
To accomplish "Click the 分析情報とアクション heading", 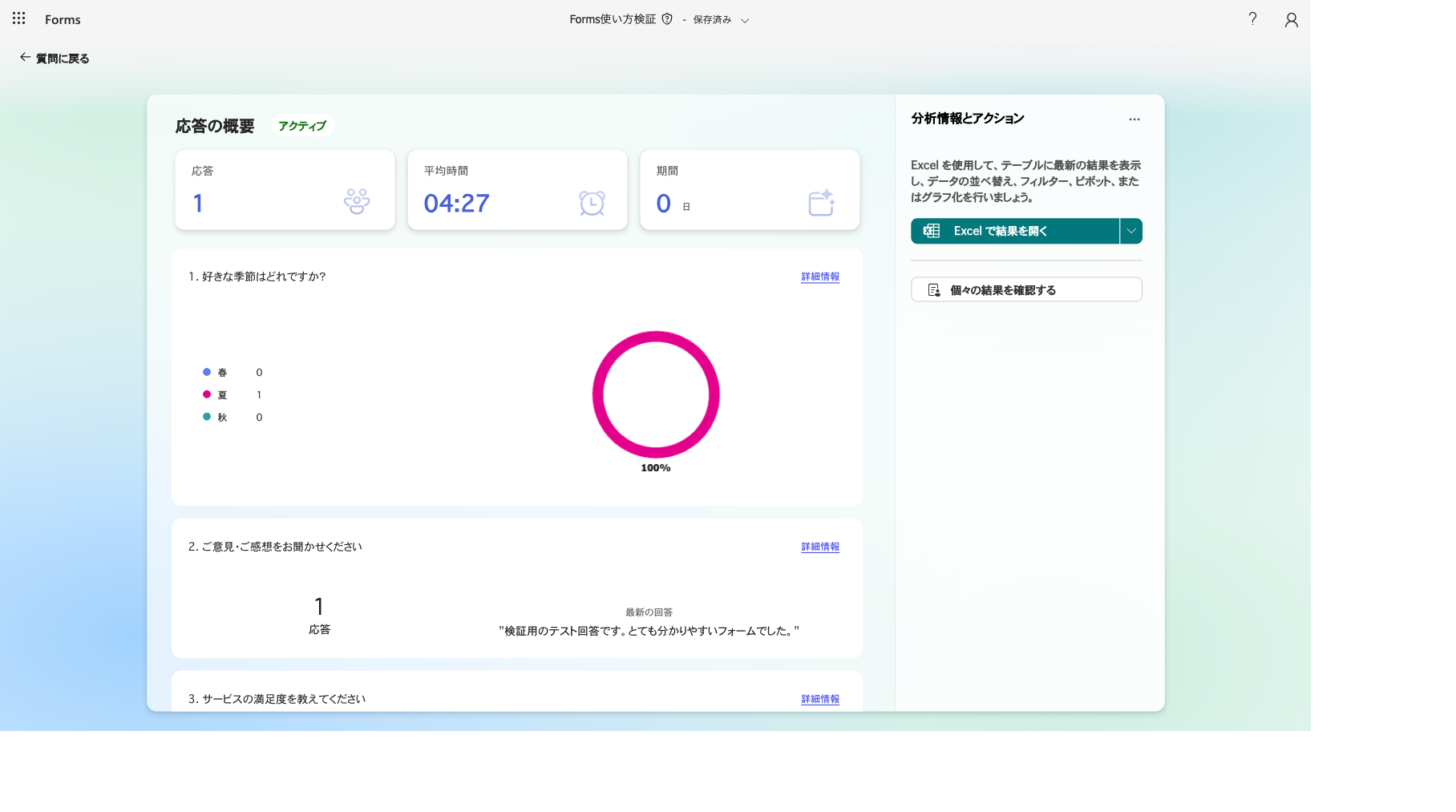I will pyautogui.click(x=968, y=119).
